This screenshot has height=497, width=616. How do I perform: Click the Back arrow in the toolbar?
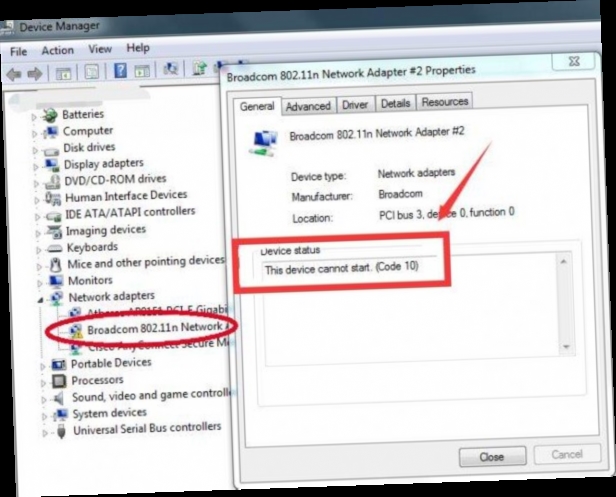(14, 74)
